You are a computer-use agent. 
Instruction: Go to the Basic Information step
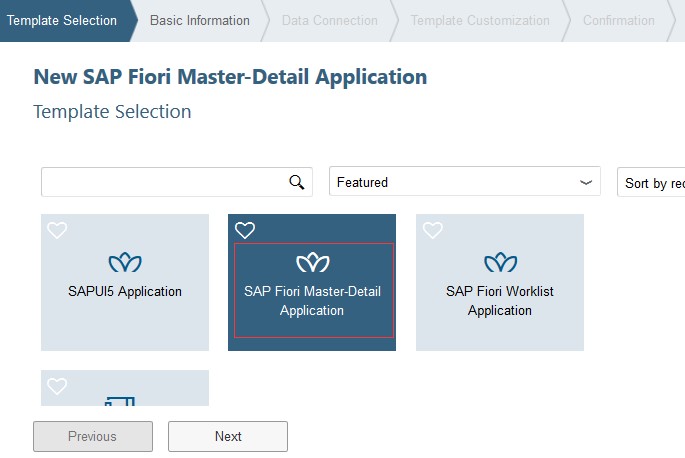(200, 21)
